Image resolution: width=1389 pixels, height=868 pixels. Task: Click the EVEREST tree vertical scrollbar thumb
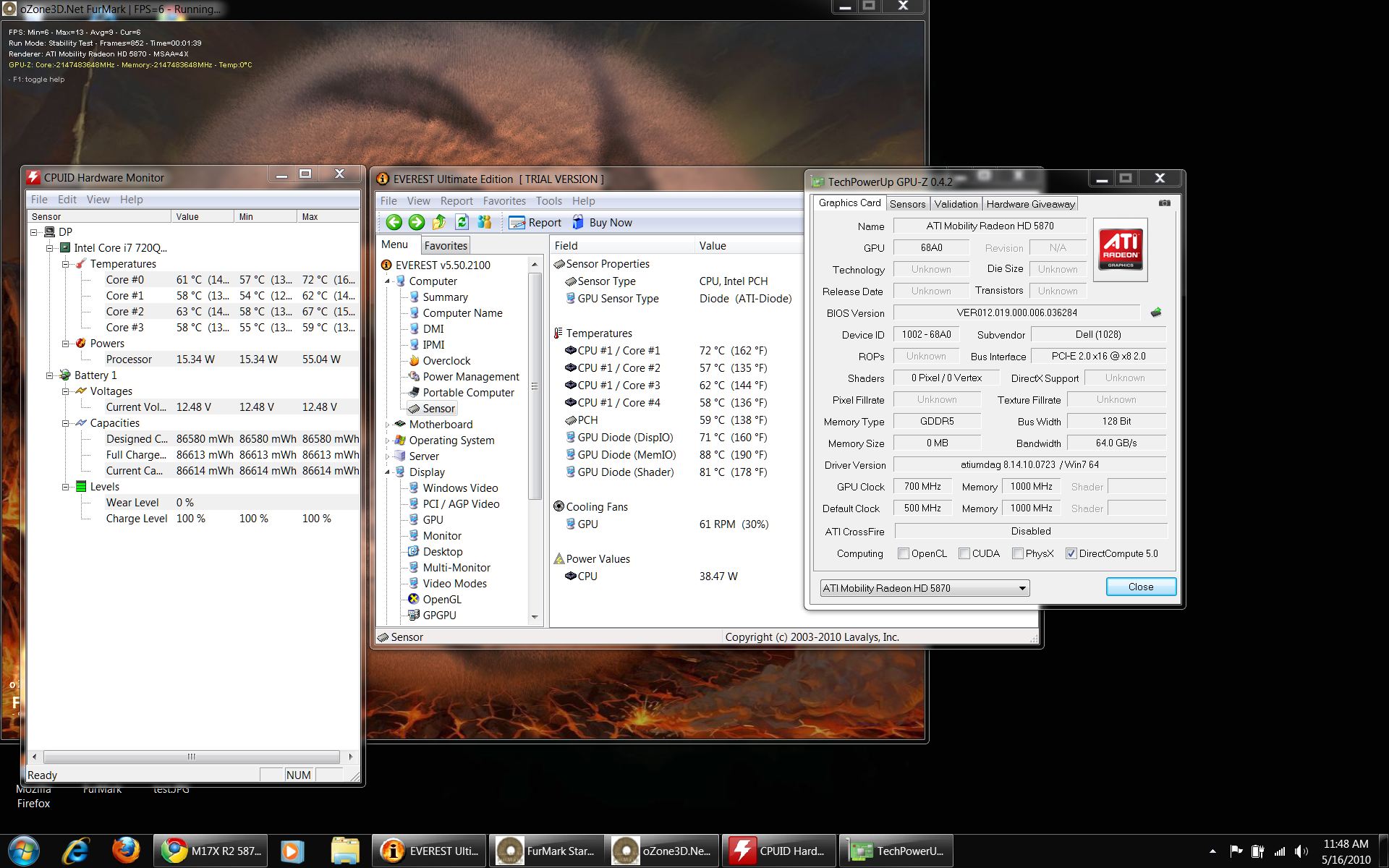click(x=535, y=386)
